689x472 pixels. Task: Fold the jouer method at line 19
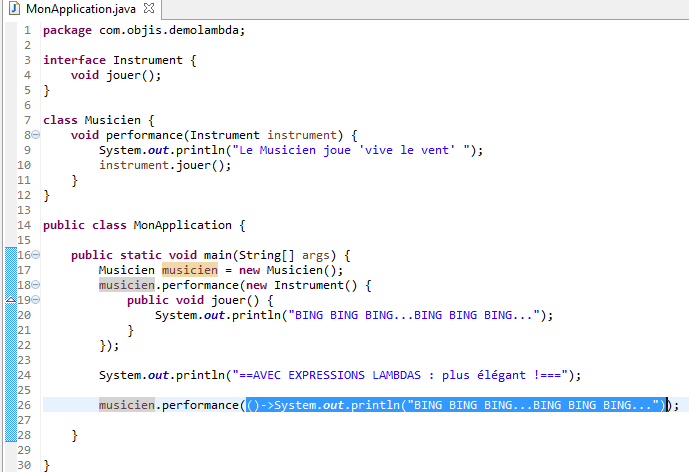click(x=36, y=300)
